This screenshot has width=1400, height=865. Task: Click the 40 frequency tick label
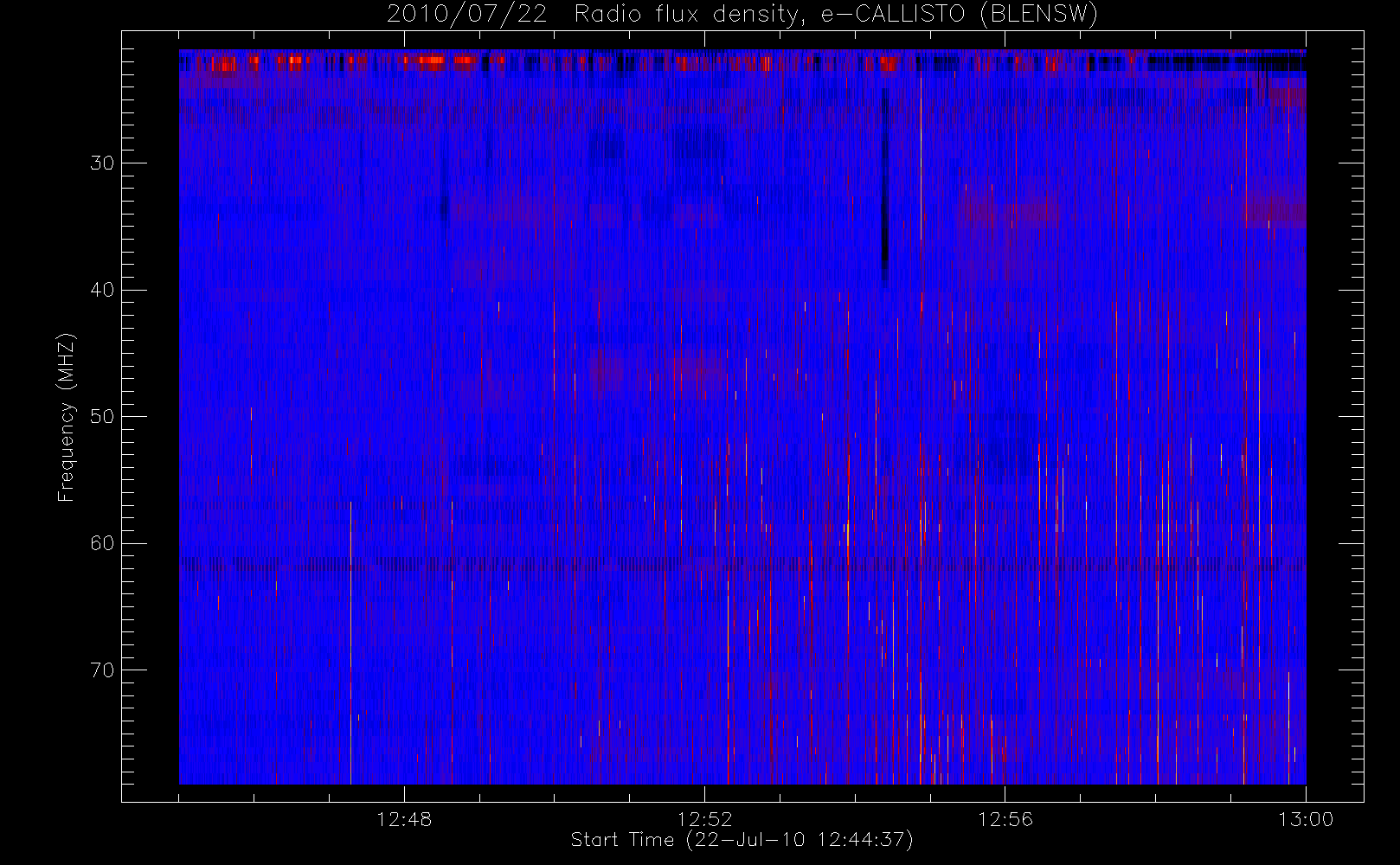pyautogui.click(x=102, y=290)
